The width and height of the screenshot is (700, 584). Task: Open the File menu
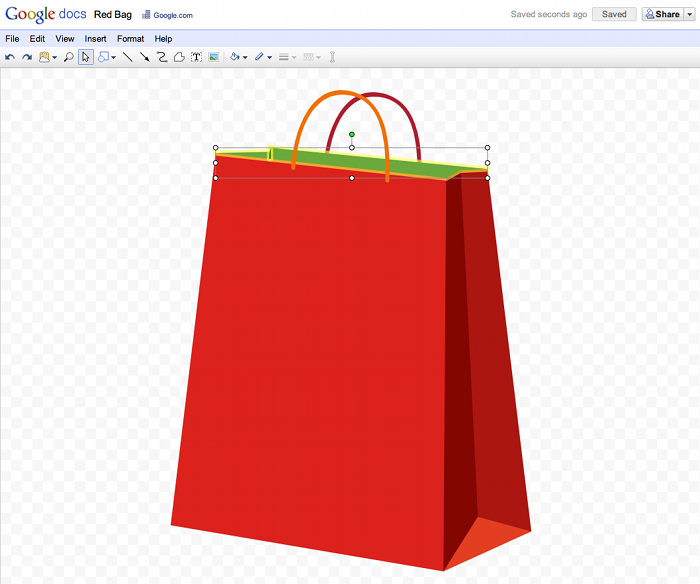[x=12, y=39]
